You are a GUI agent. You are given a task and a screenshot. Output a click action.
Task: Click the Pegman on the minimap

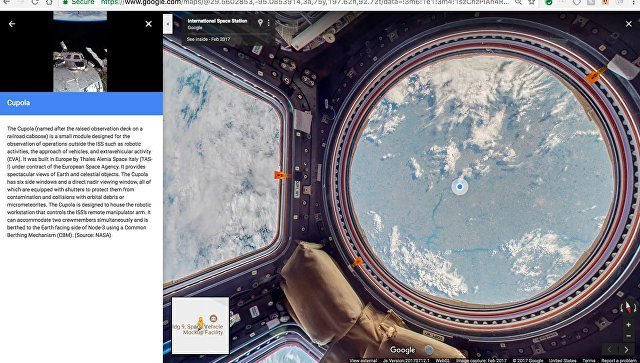(200, 323)
